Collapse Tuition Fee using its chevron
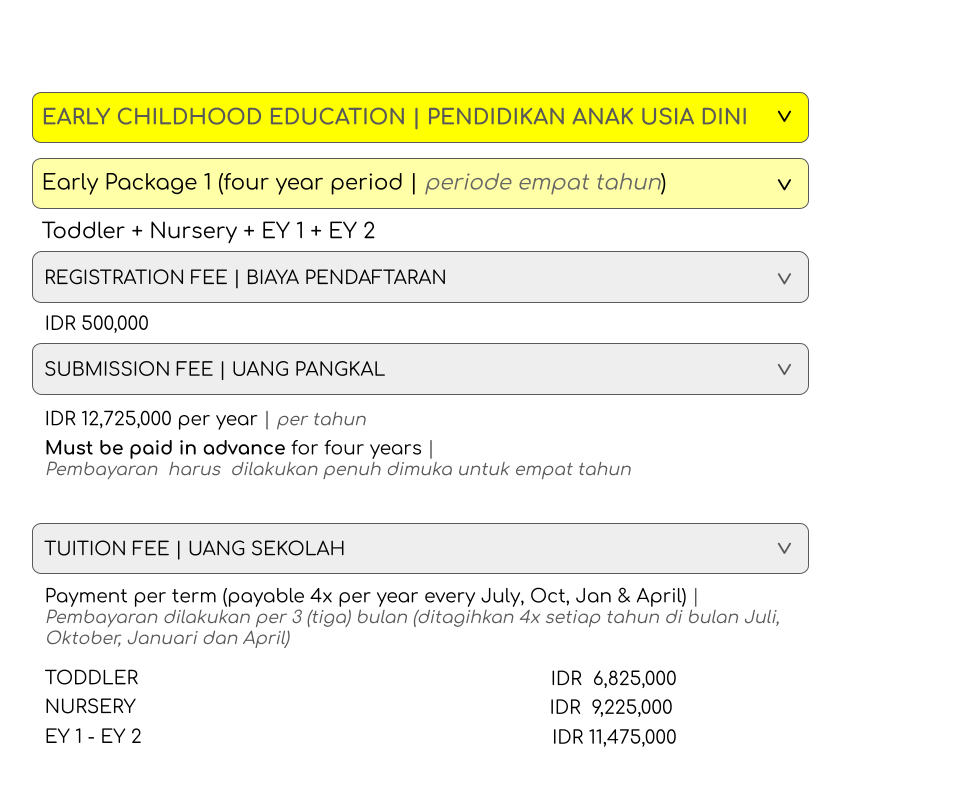Screen dimensions: 959x793 (x=784, y=549)
